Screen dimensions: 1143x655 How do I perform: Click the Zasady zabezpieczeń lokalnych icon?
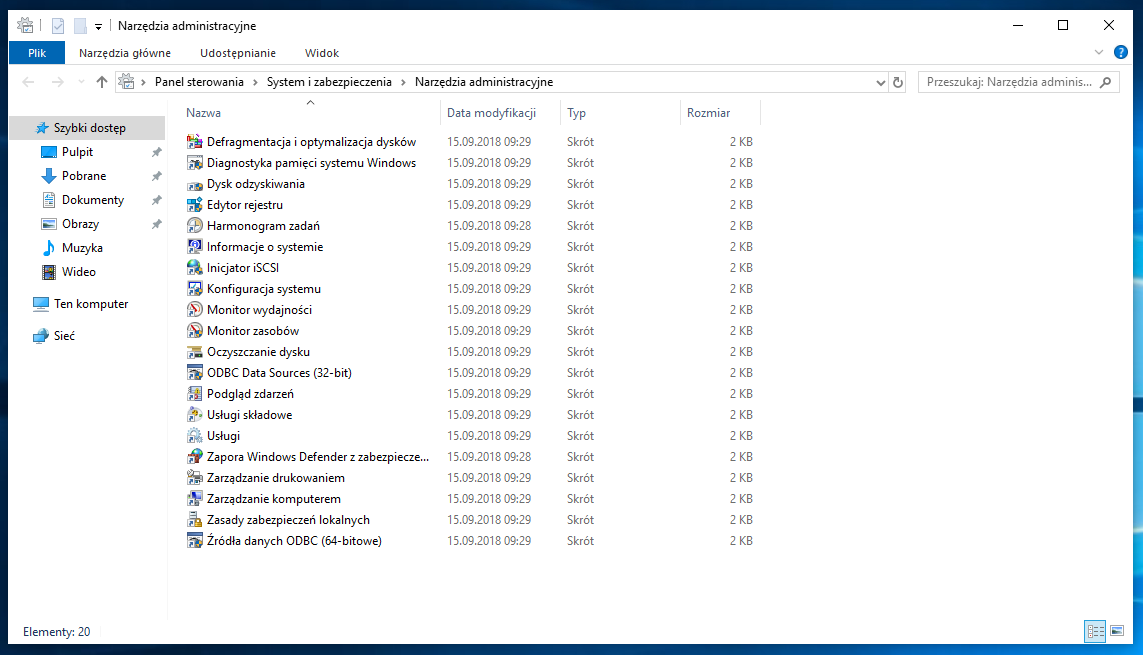tap(194, 520)
